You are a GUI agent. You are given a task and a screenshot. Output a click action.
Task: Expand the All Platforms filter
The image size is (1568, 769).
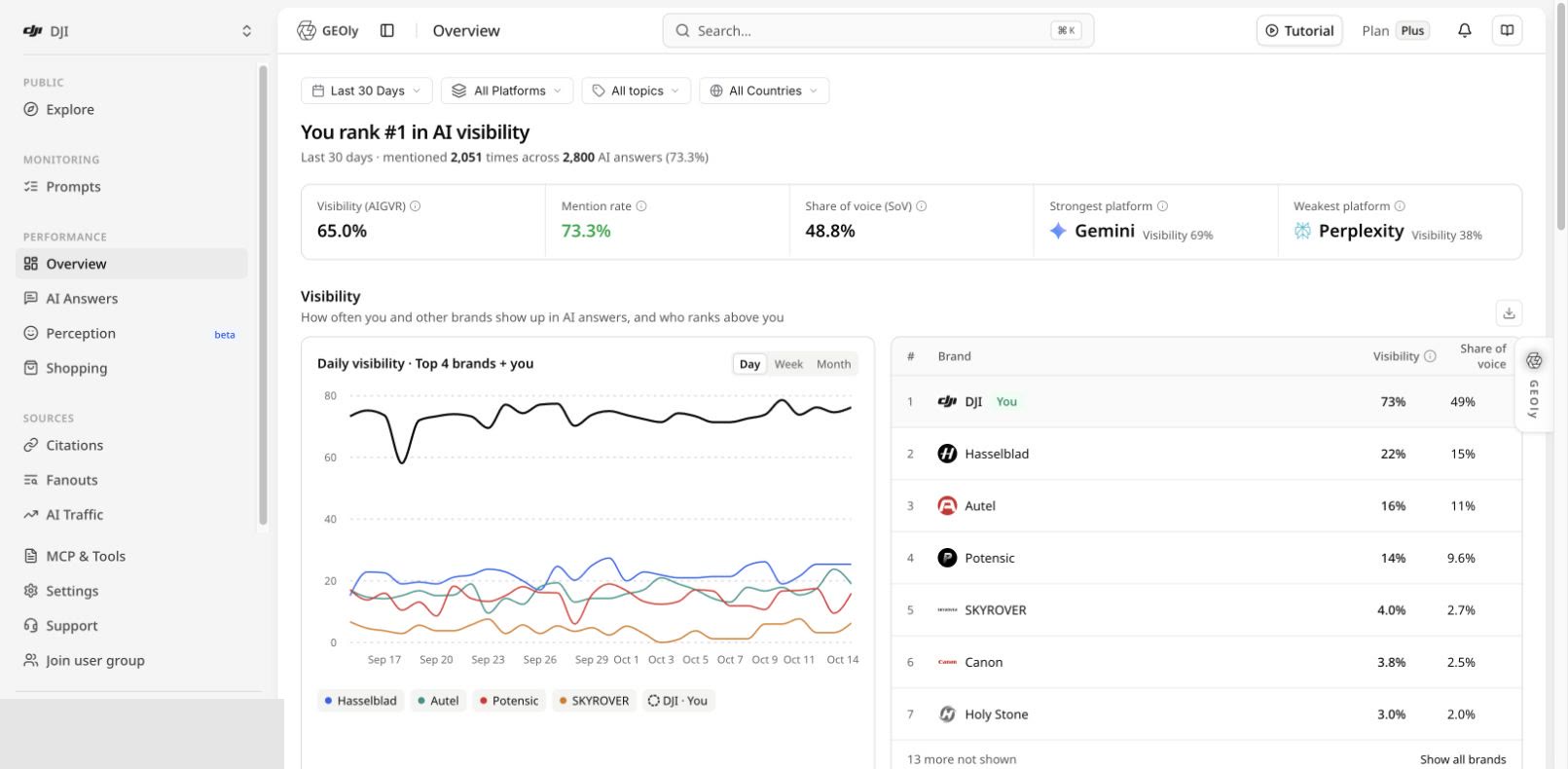[507, 91]
